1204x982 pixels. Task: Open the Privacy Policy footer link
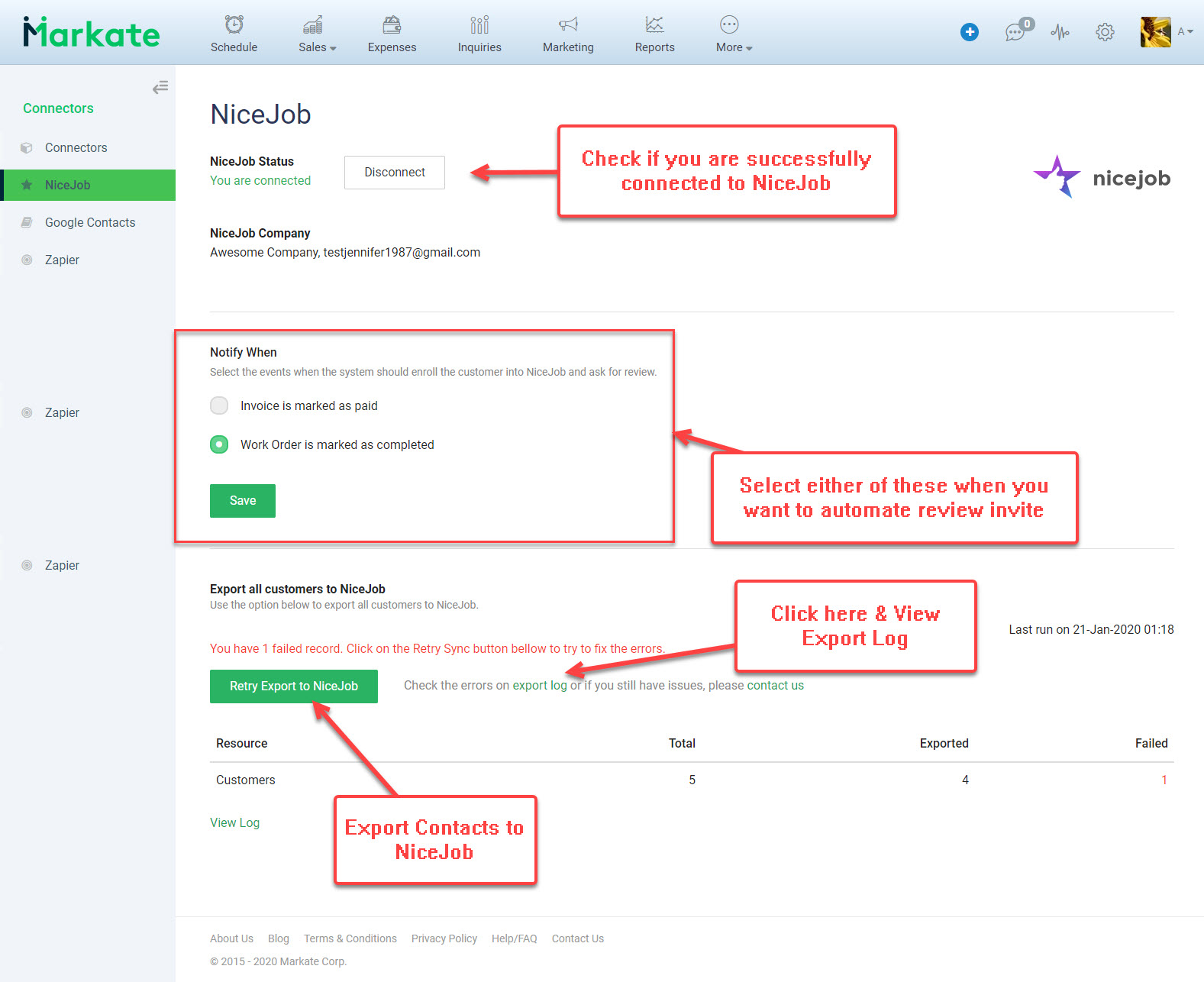tap(444, 938)
